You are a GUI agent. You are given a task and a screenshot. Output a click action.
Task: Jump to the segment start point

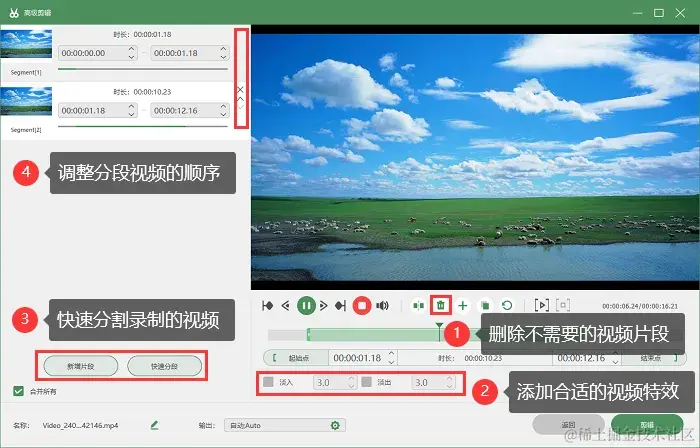(267, 306)
